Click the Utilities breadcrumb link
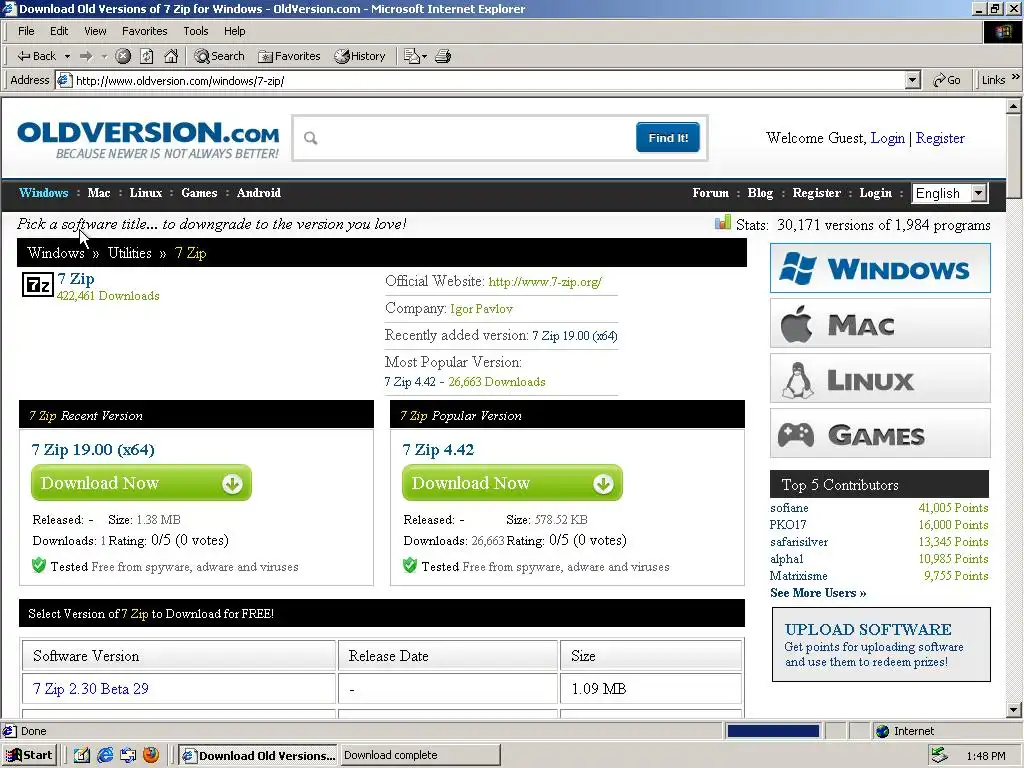The image size is (1024, 768). point(129,253)
